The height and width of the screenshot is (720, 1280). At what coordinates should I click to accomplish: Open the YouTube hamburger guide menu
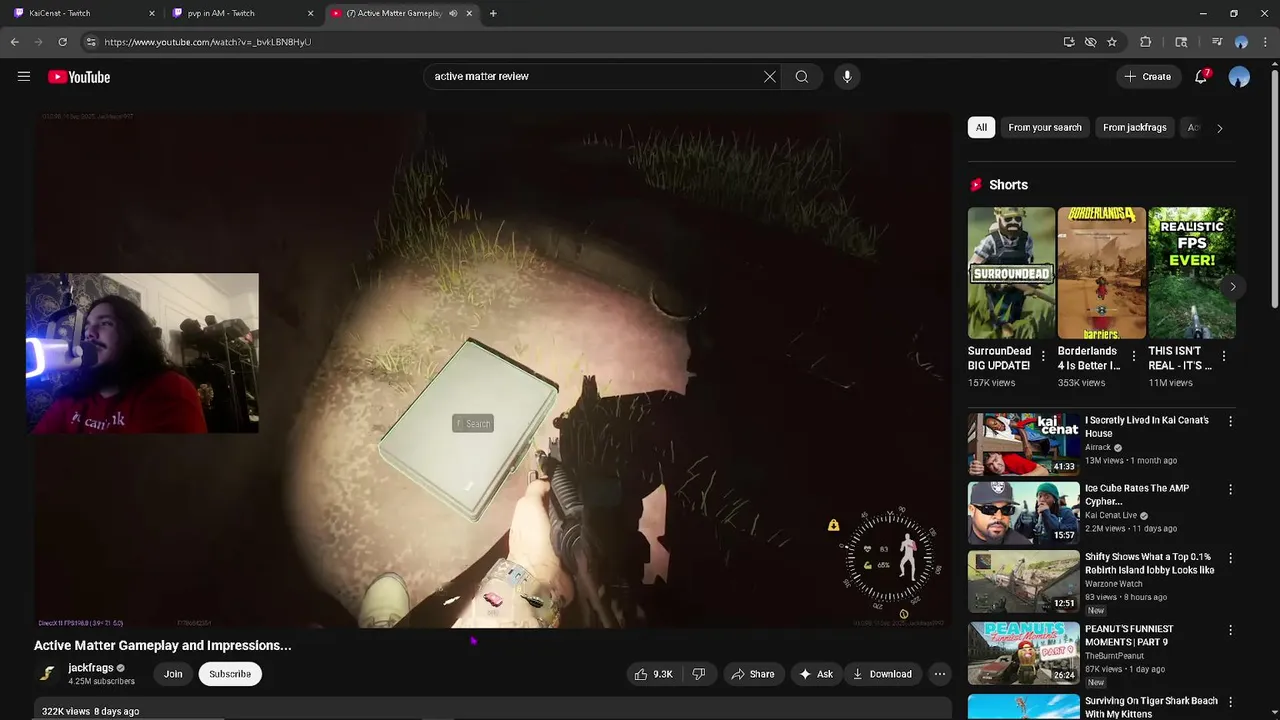point(24,76)
